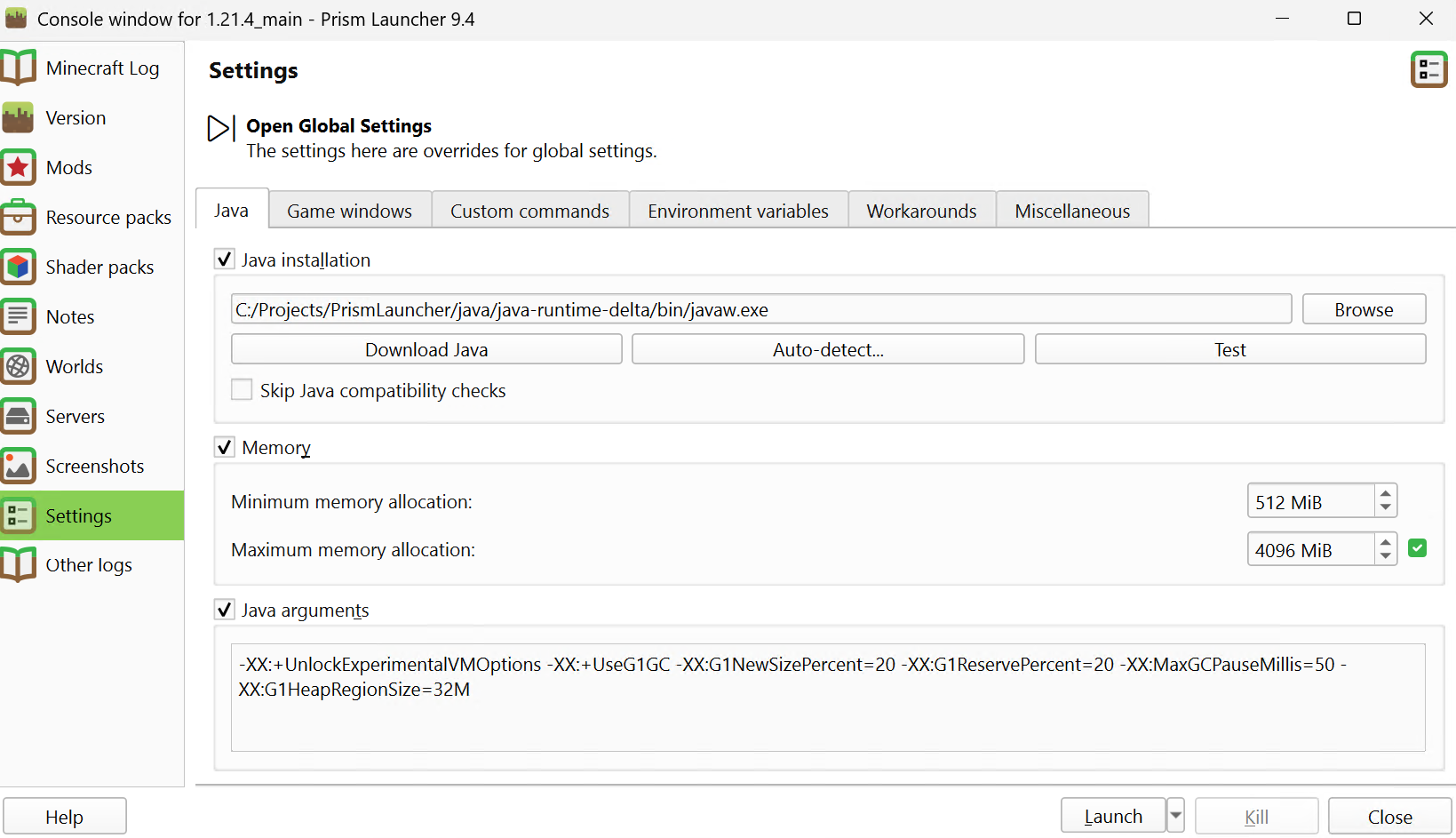Screen dimensions: 1456x838
Task: Switch to the Game windows tab
Action: 349,211
